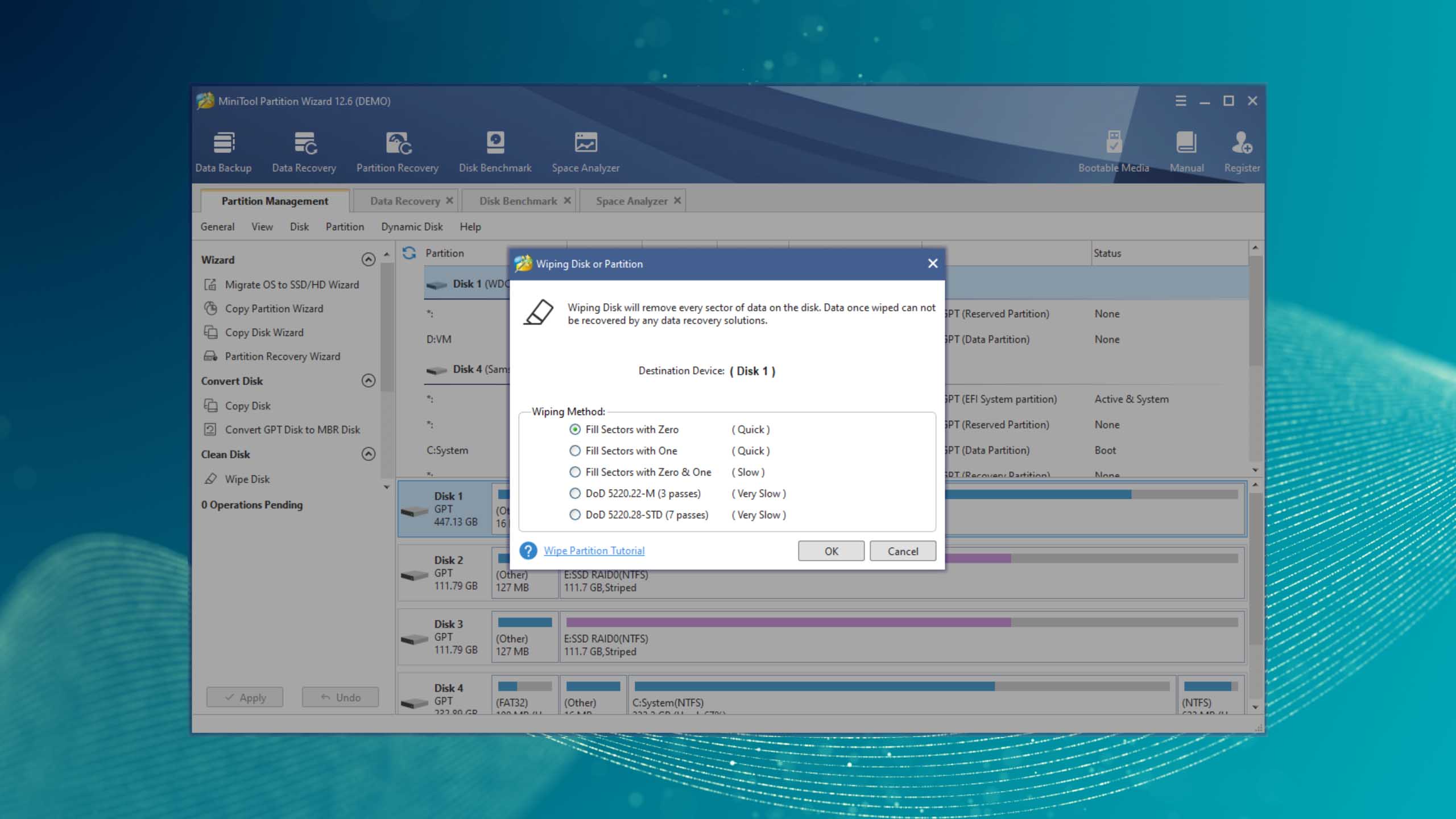Switch to Disk Benchmark tab
Image resolution: width=1456 pixels, height=819 pixels.
click(x=518, y=201)
